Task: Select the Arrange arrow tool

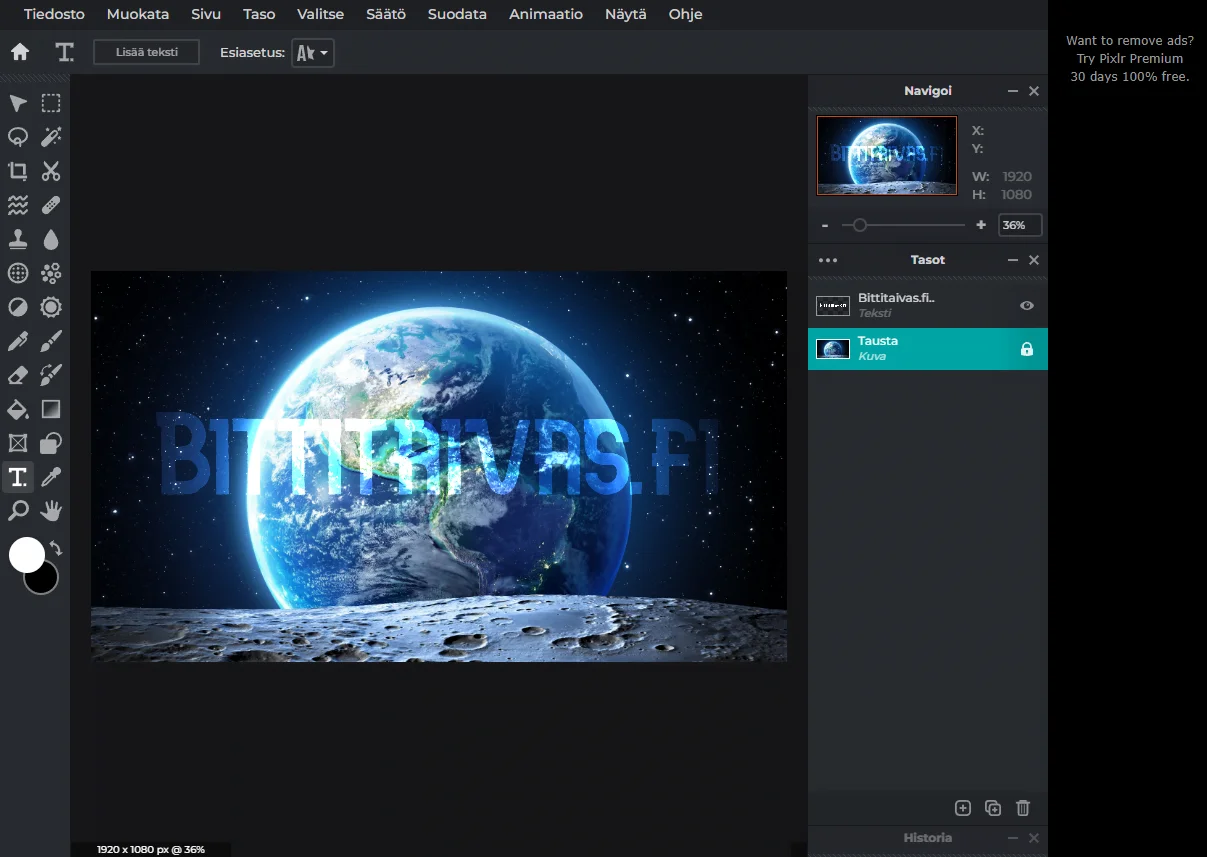Action: click(18, 103)
